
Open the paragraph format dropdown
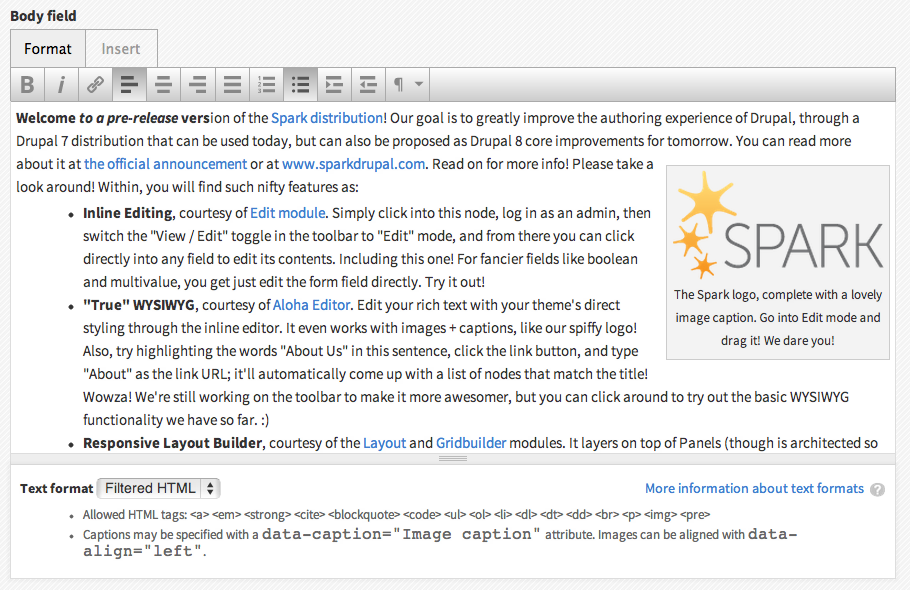407,85
